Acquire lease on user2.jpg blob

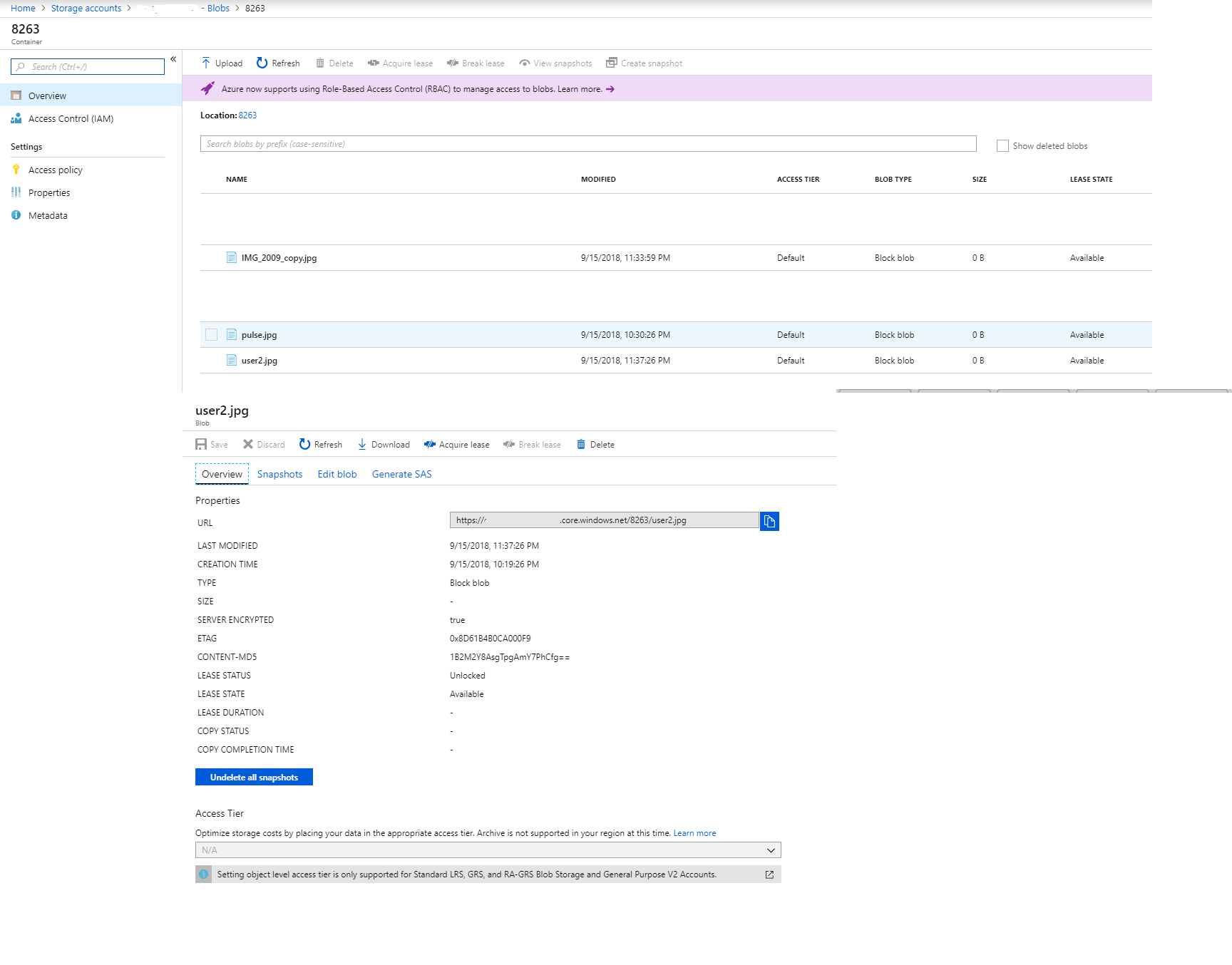click(457, 444)
